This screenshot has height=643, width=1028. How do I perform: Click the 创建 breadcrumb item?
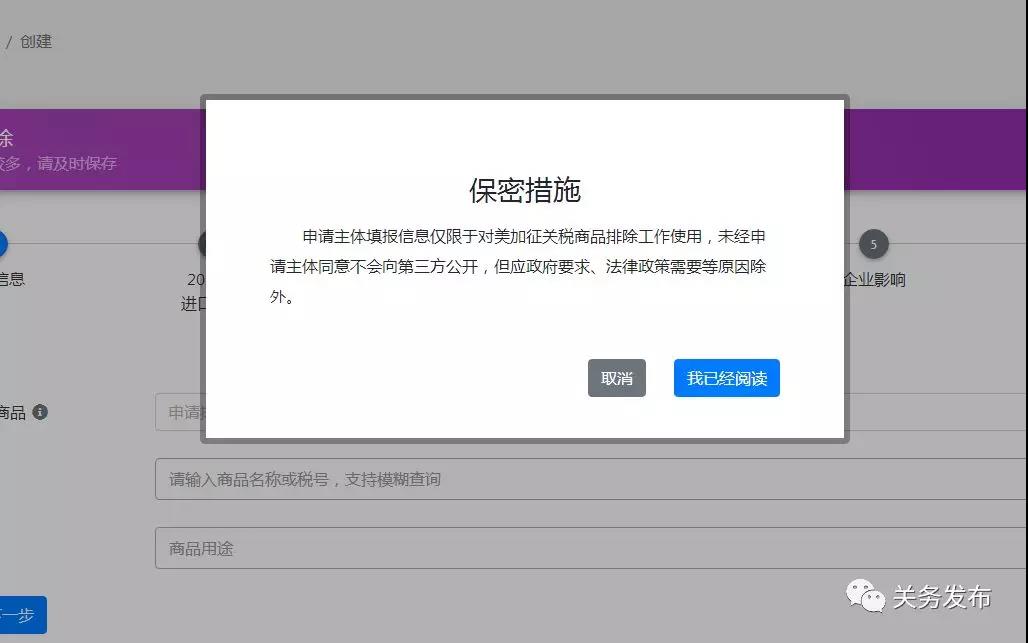tap(36, 42)
